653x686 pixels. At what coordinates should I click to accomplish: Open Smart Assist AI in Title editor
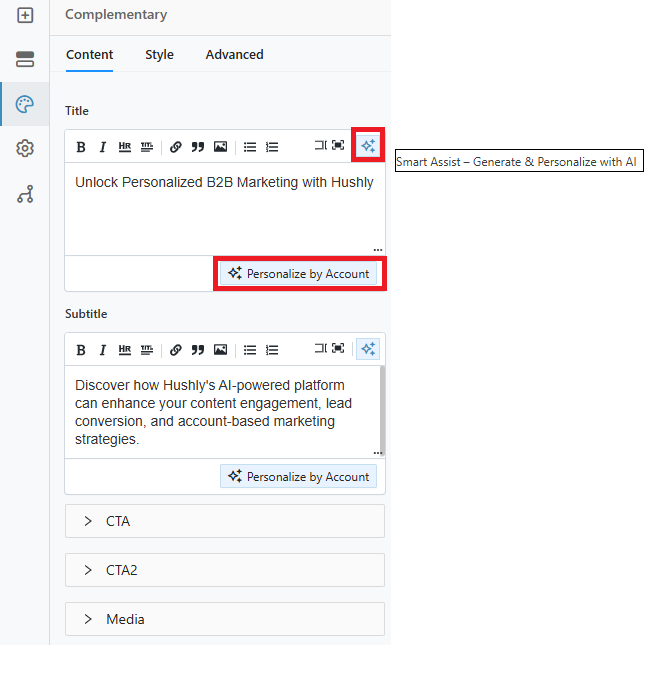(368, 146)
